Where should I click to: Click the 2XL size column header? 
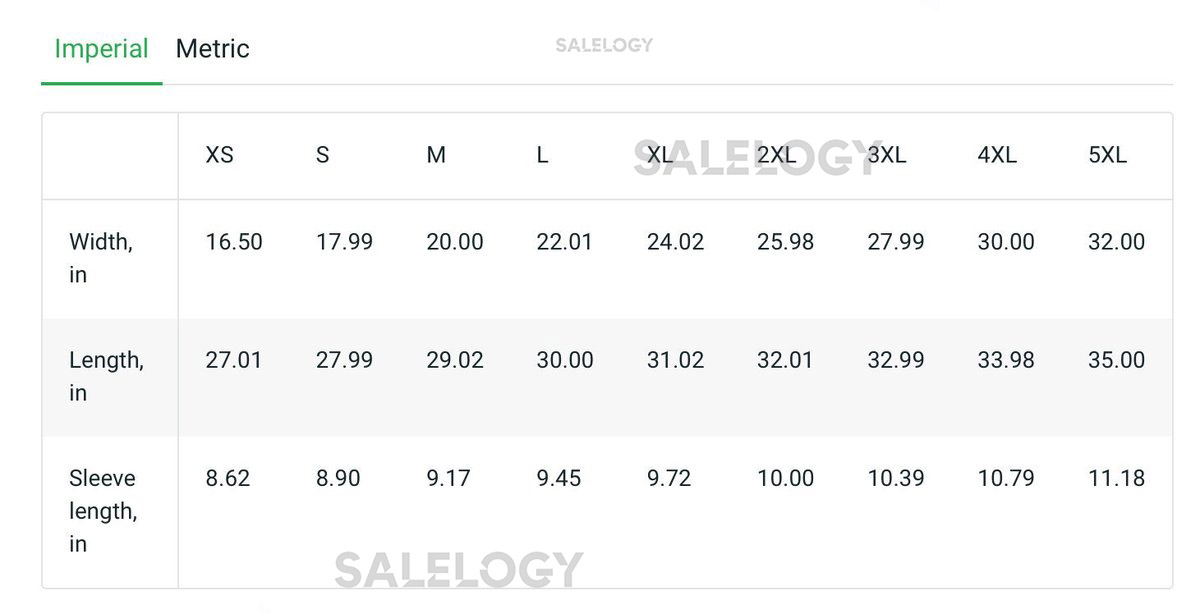tap(777, 155)
